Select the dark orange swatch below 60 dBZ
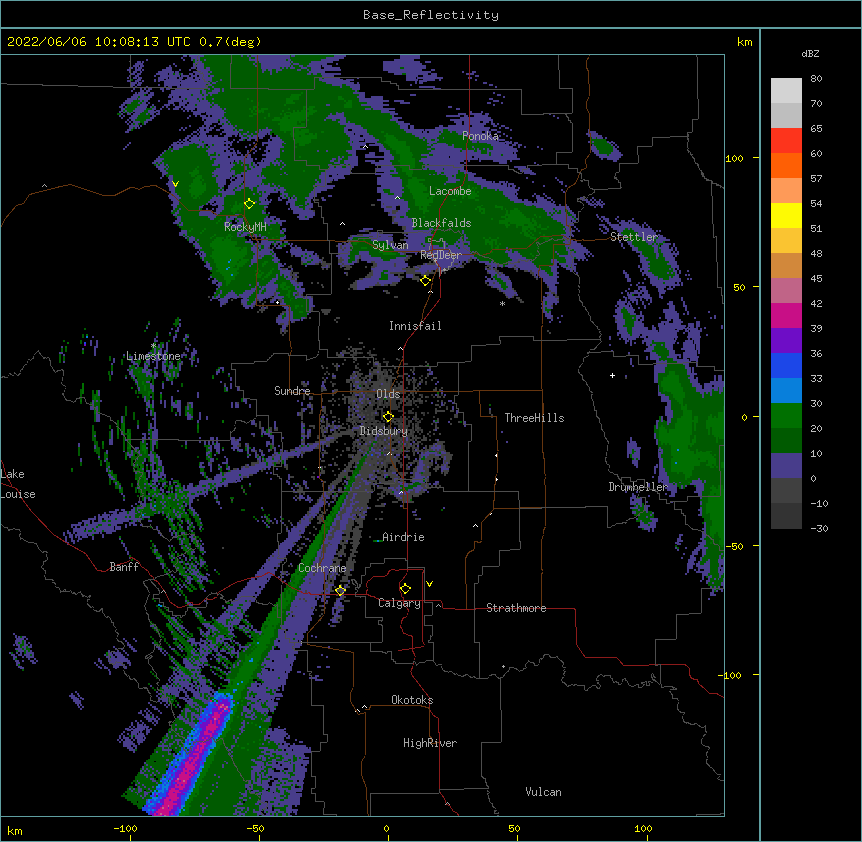Screen dimensions: 862x842 [x=786, y=165]
